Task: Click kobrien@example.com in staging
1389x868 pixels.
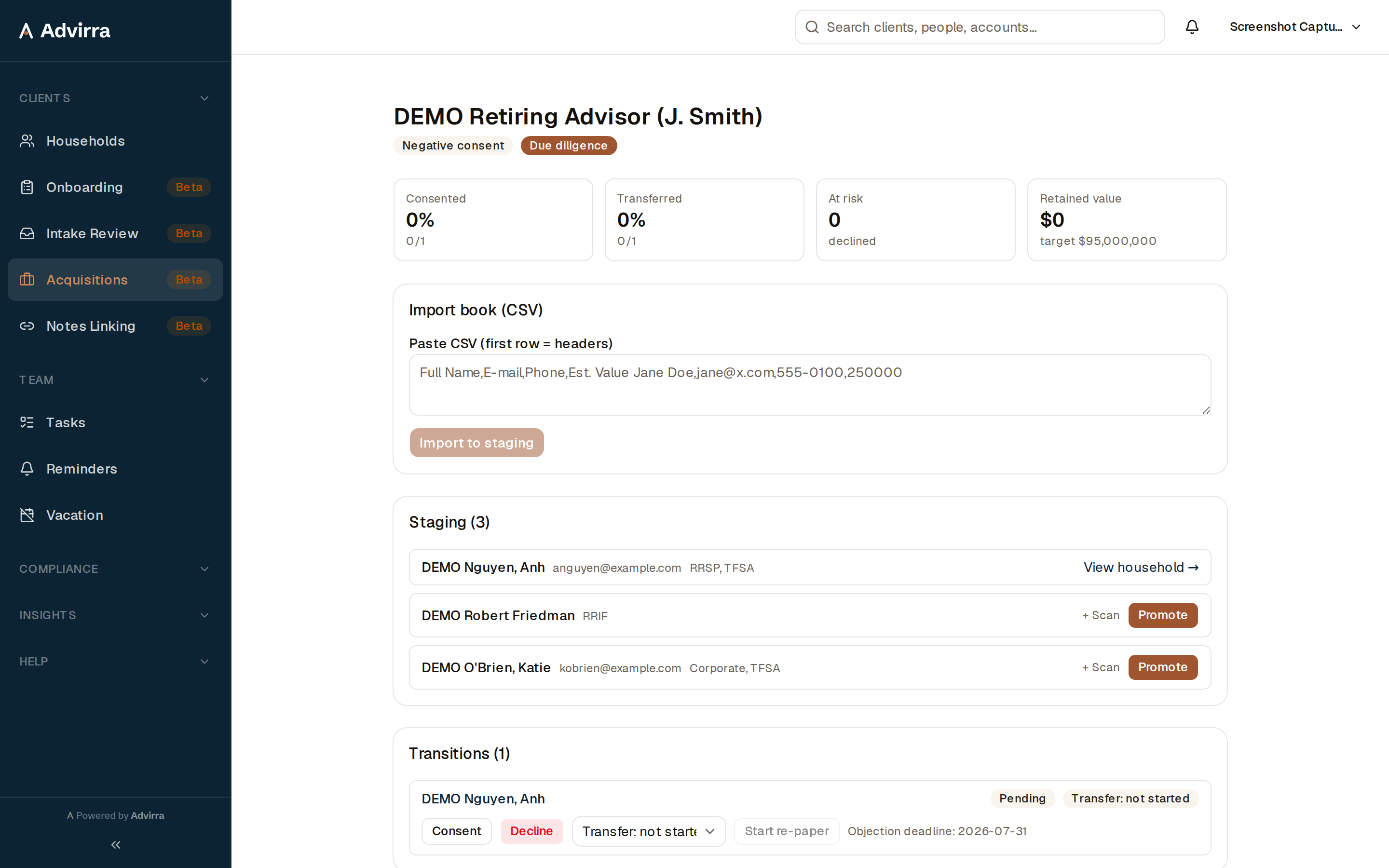Action: coord(620,668)
